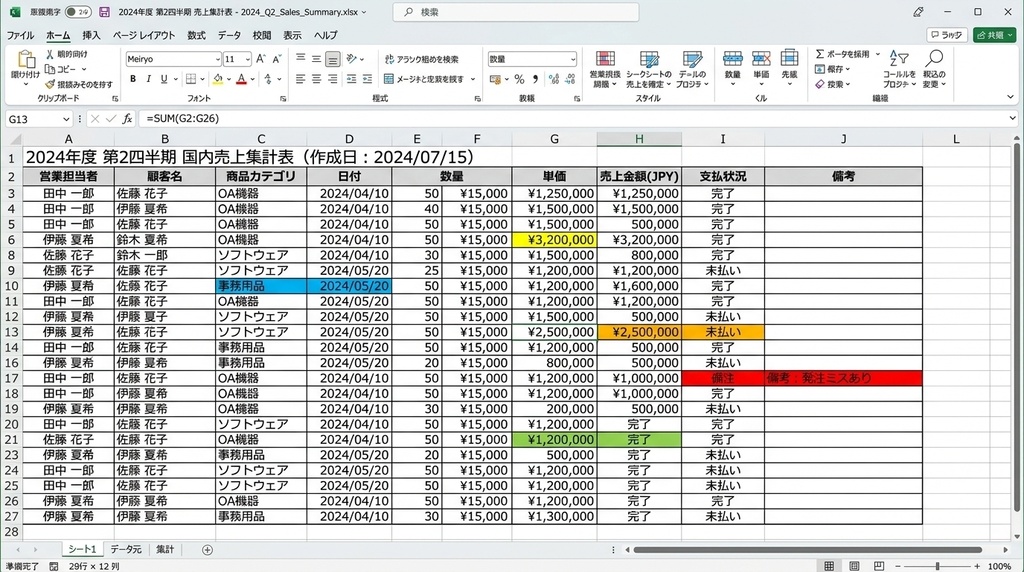Click the Decrease Font Size icon
This screenshot has width=1024, height=572.
point(276,59)
